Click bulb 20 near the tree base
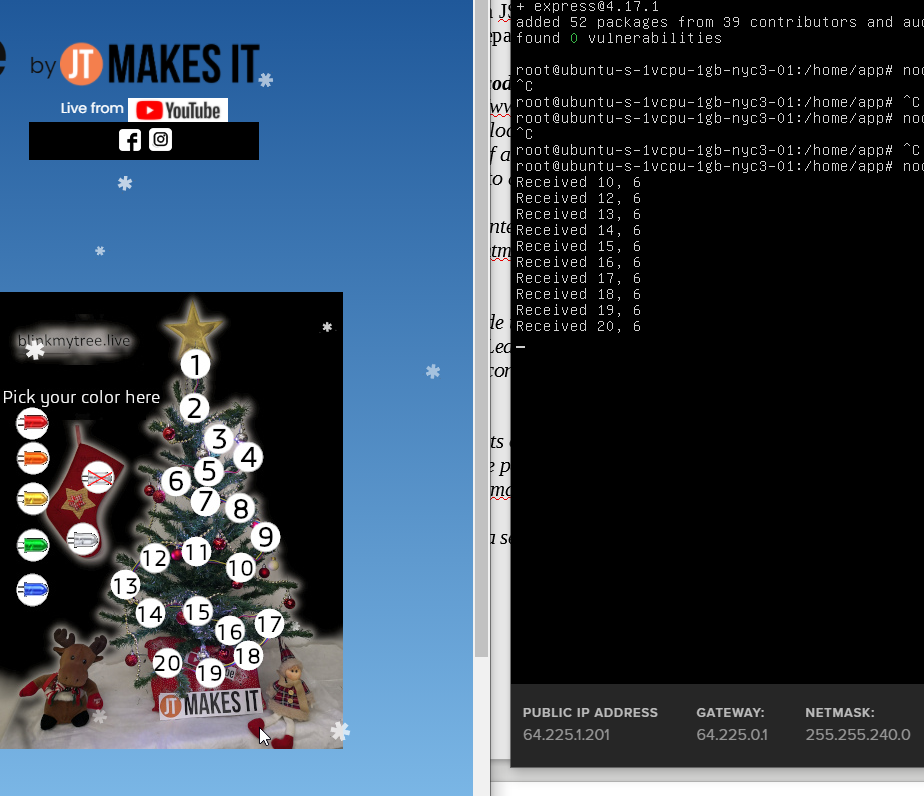 pyautogui.click(x=167, y=662)
